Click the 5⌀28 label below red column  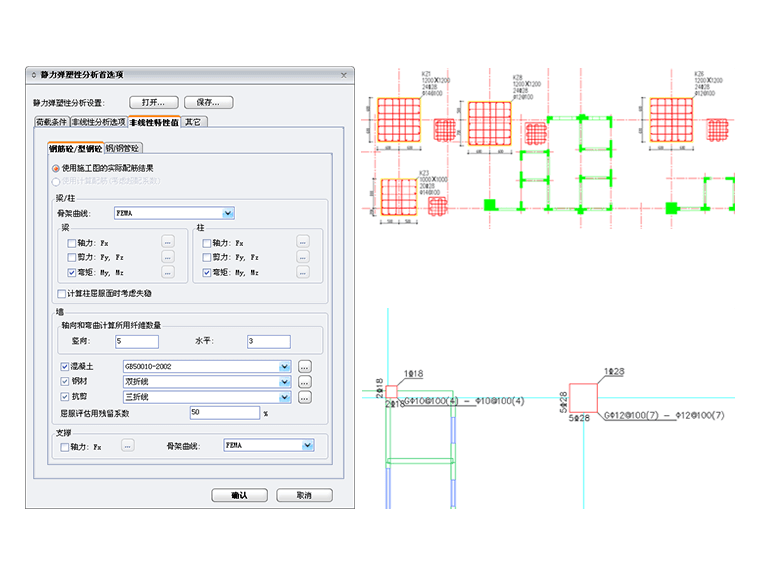coord(579,418)
